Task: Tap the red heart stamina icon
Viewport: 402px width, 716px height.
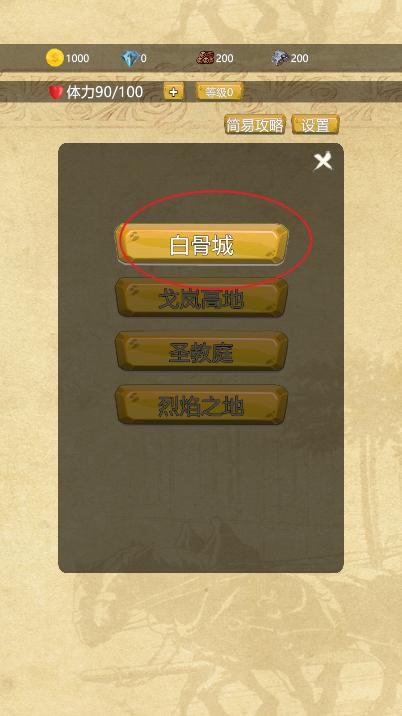Action: (56, 93)
